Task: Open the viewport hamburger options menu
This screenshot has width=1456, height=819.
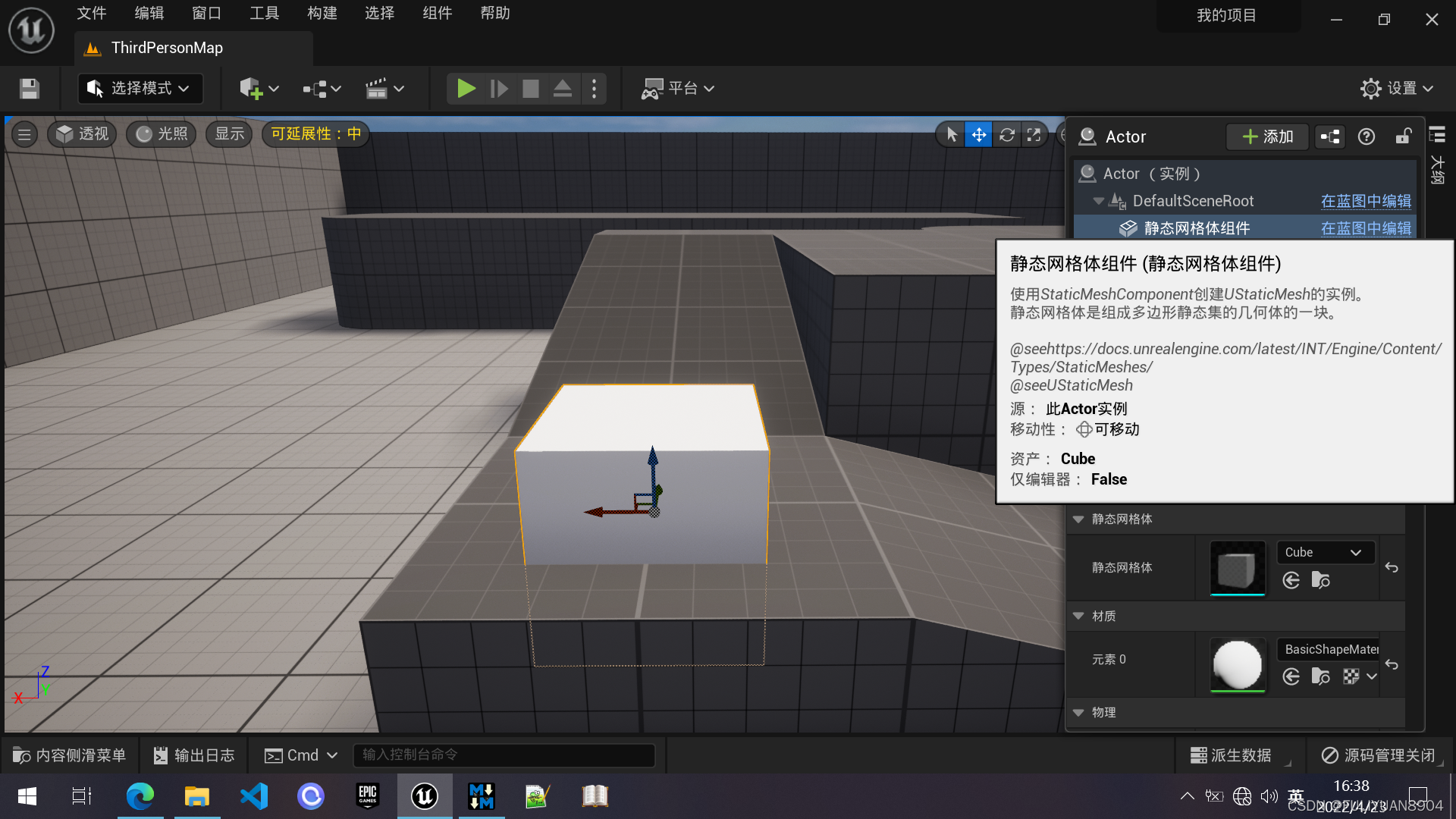Action: (24, 134)
